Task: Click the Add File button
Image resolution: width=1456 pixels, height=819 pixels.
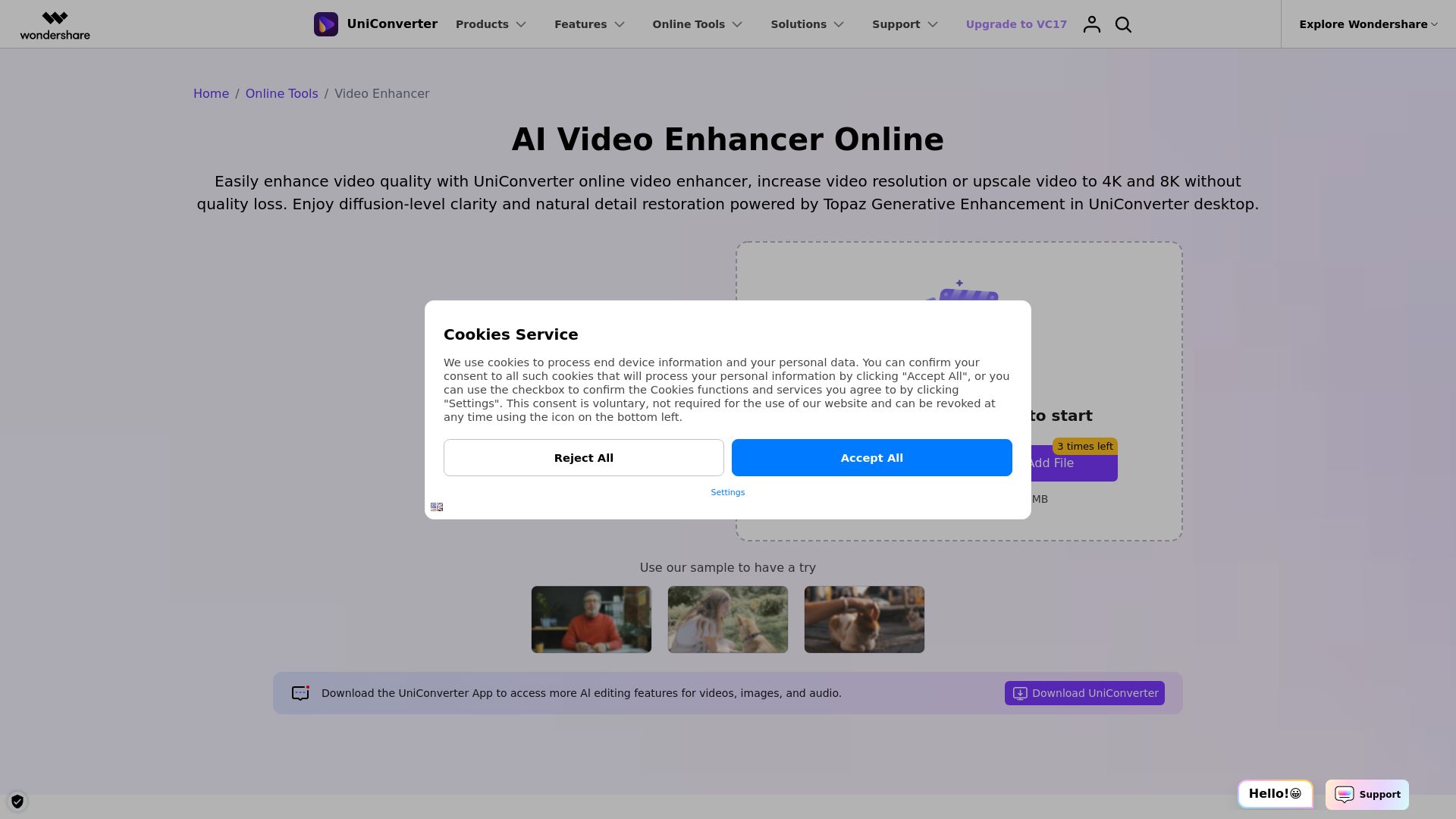Action: [1074, 463]
